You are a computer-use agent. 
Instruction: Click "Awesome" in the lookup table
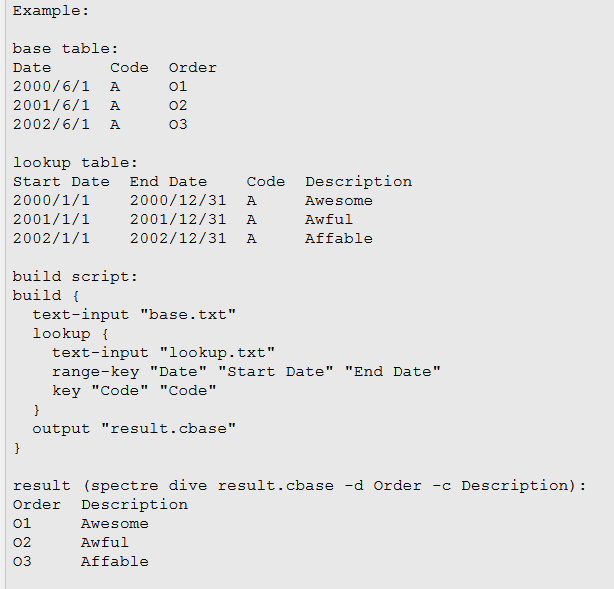tap(339, 200)
